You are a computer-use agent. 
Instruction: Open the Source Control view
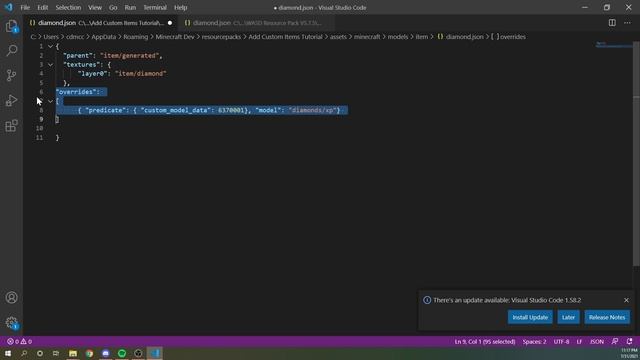(x=11, y=75)
